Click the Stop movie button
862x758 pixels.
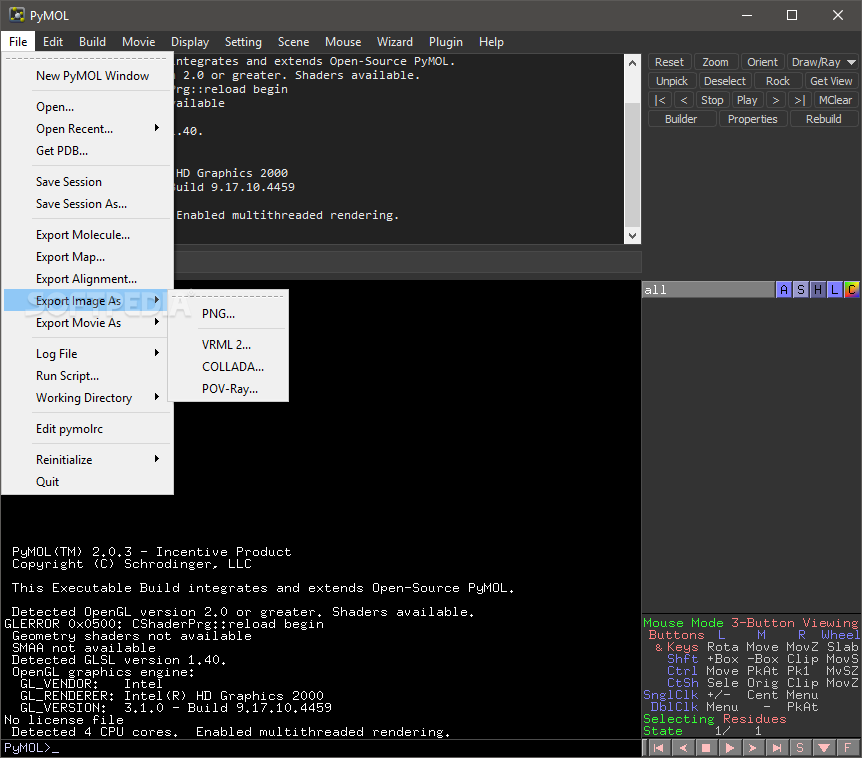712,100
